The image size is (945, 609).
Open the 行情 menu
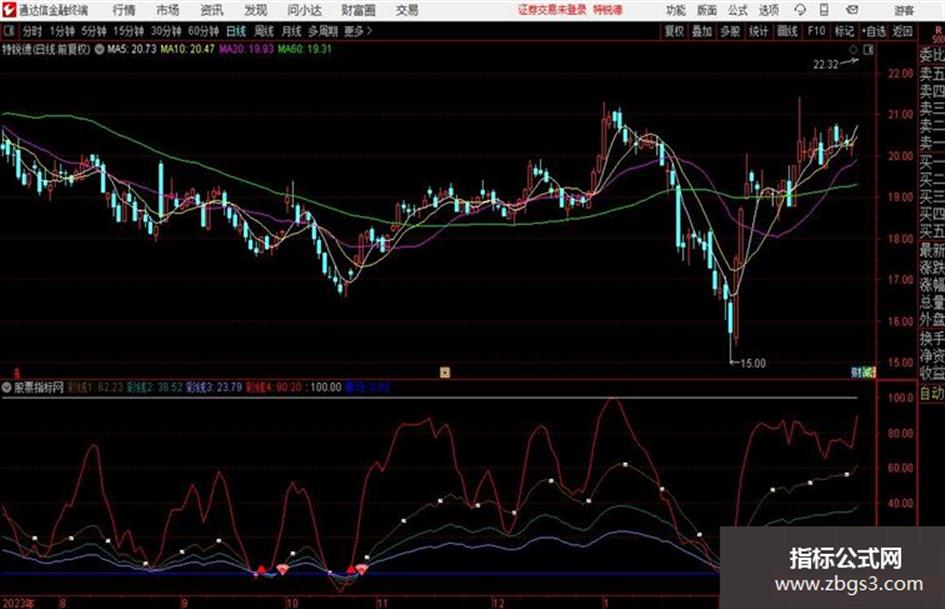coord(124,10)
